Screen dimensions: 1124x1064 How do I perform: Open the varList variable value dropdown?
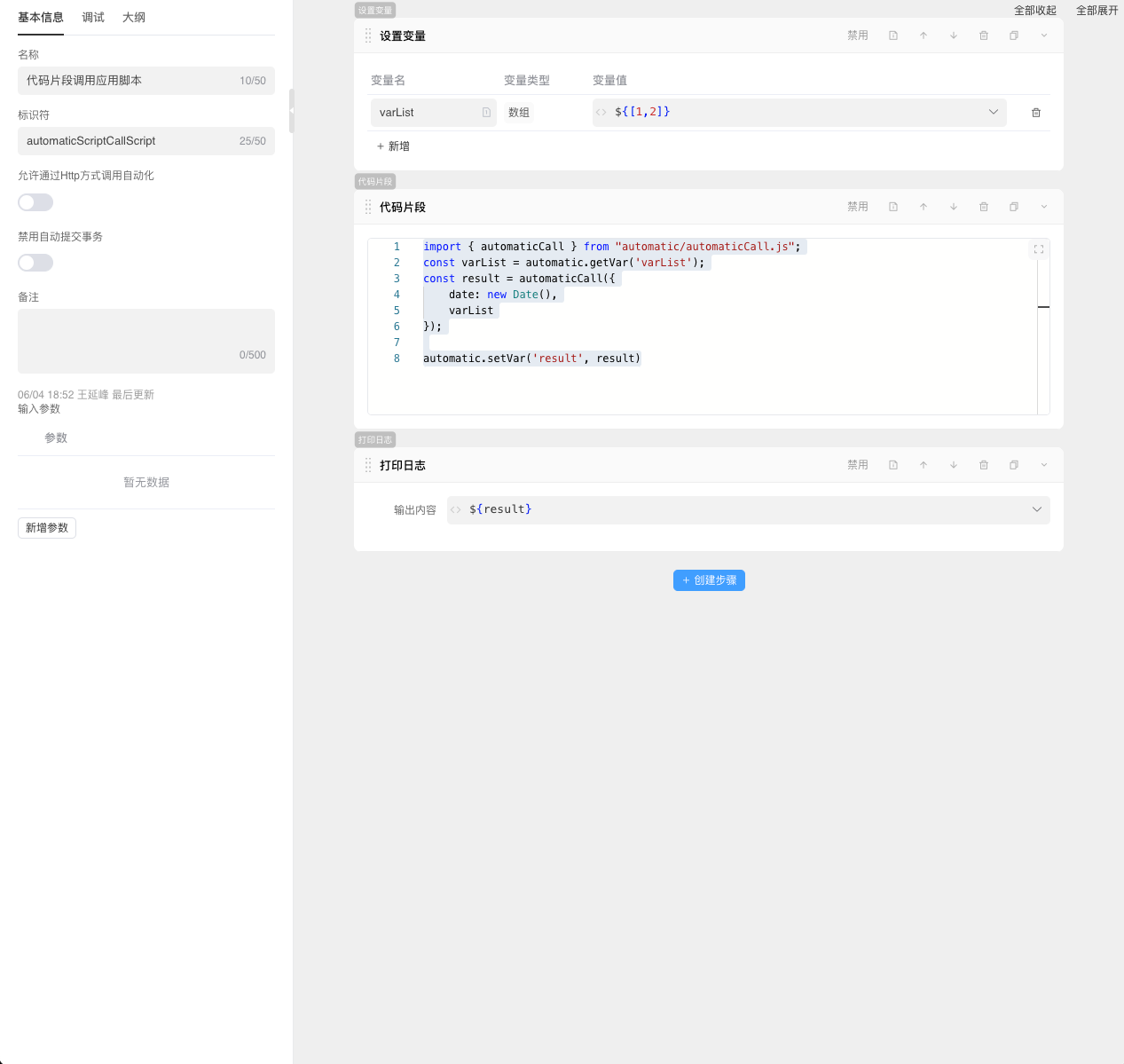coord(993,112)
